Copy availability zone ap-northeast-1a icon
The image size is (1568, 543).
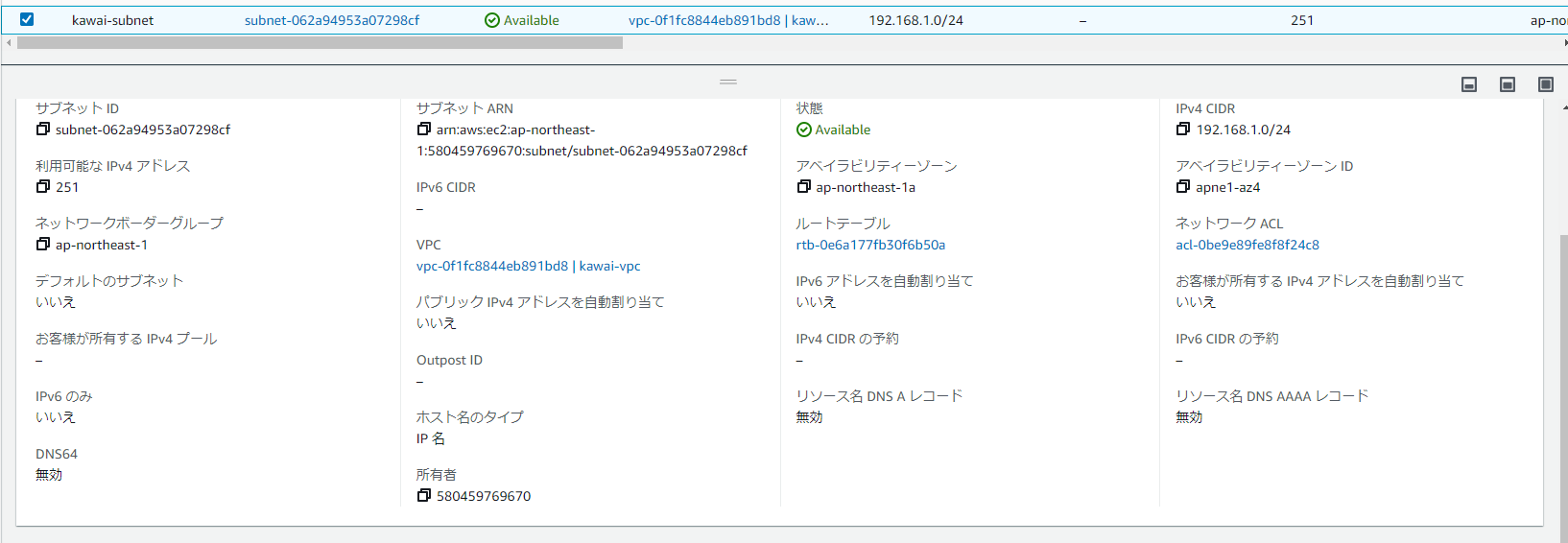[803, 186]
